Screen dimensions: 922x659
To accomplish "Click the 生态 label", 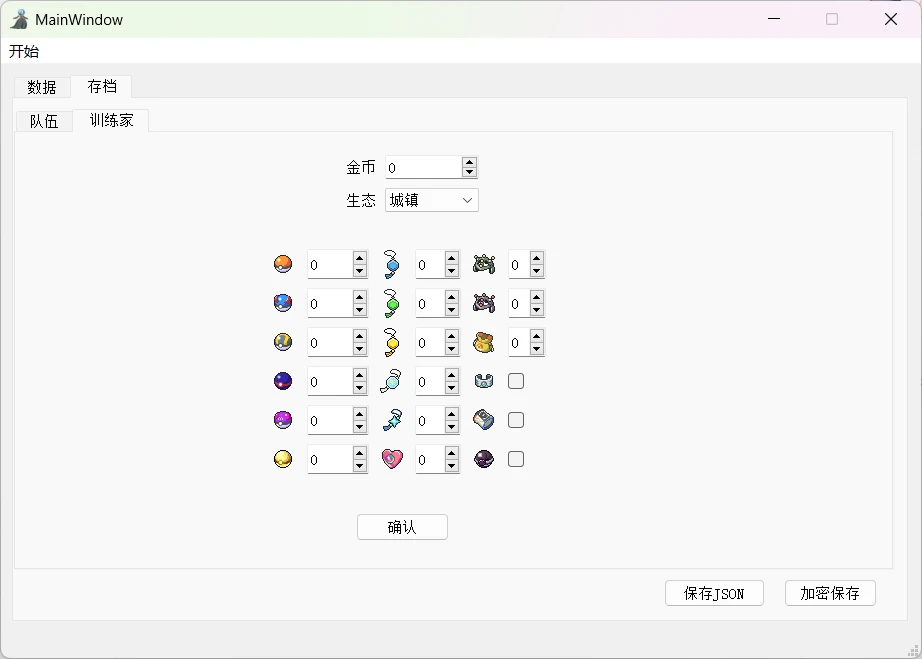I will pos(360,200).
